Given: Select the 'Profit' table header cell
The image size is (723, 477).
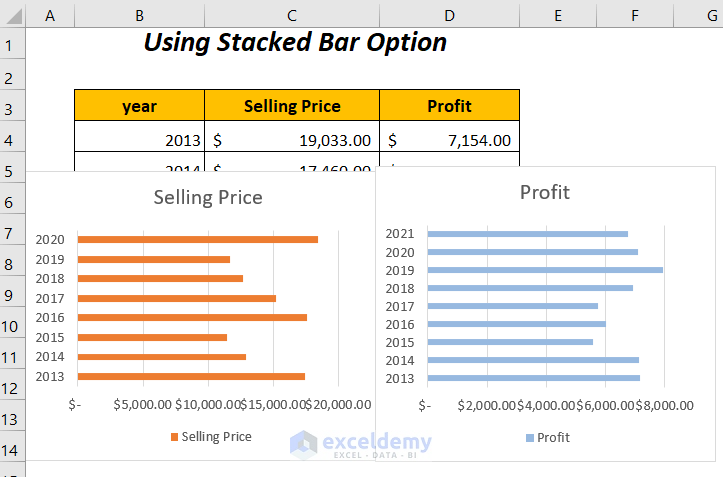Looking at the screenshot, I should click(x=449, y=106).
